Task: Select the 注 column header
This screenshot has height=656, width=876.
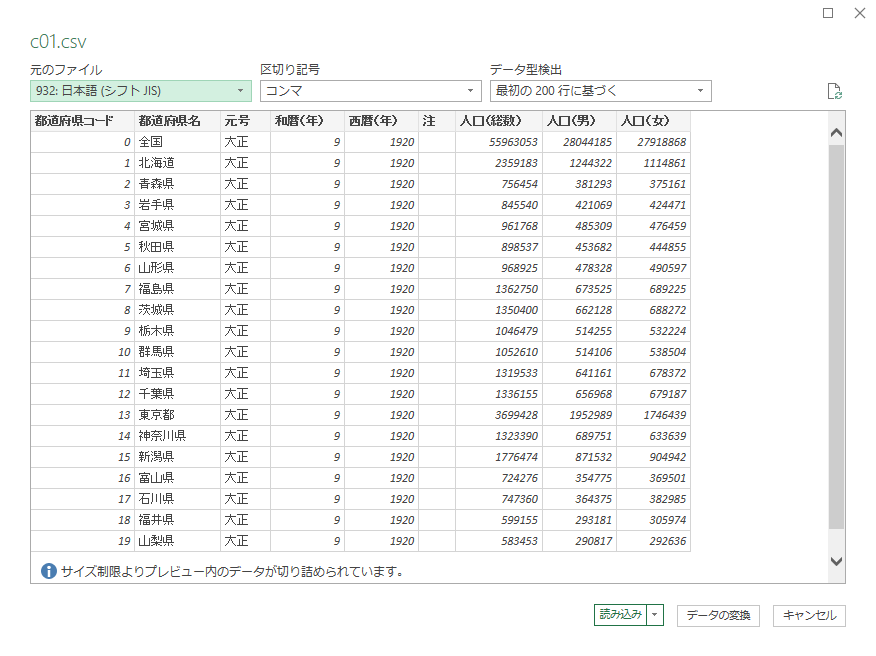Action: click(436, 121)
